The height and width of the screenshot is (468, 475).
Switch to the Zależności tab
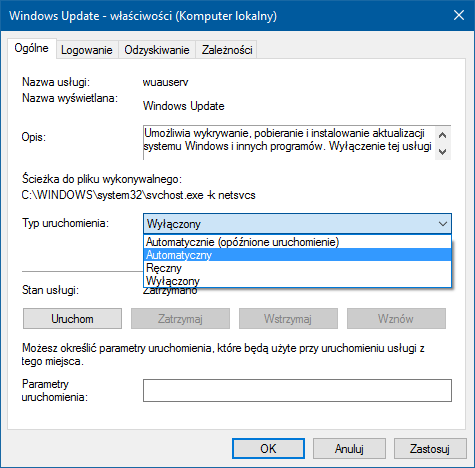[x=227, y=50]
